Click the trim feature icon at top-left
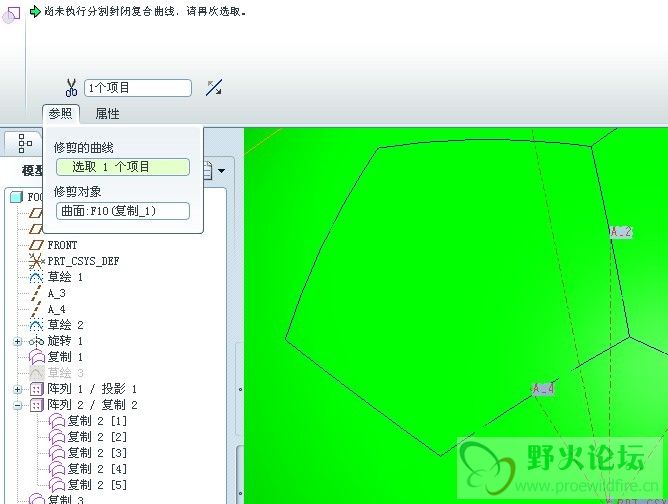668x504 pixels. pos(11,15)
